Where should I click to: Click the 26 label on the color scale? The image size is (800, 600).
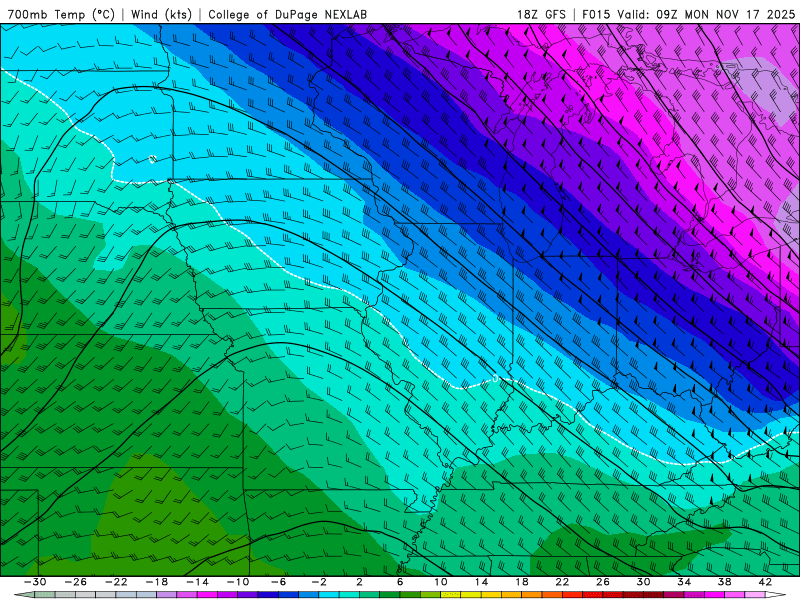(603, 582)
